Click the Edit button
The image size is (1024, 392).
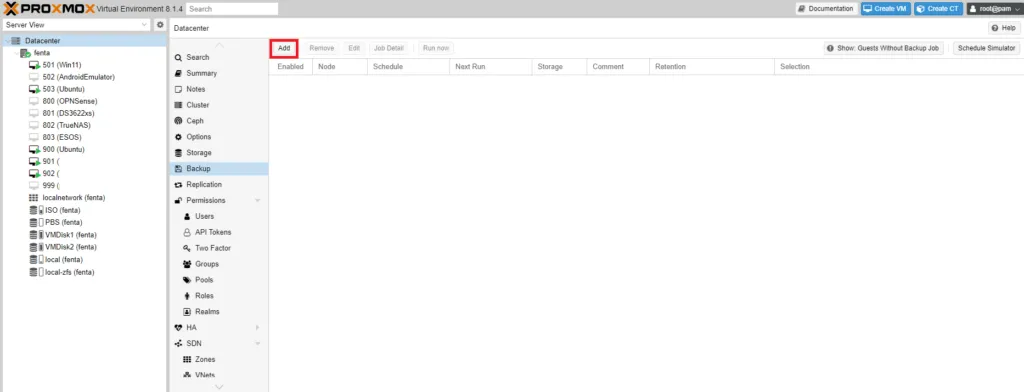[354, 48]
